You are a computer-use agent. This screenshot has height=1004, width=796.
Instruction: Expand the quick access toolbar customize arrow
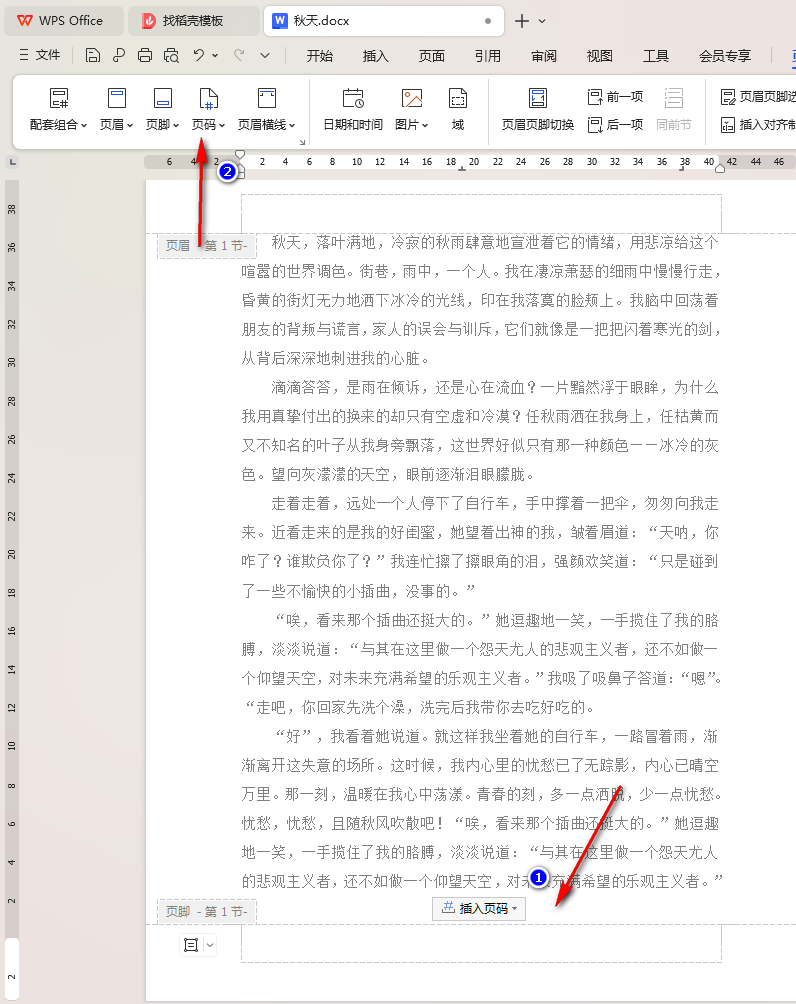point(265,56)
